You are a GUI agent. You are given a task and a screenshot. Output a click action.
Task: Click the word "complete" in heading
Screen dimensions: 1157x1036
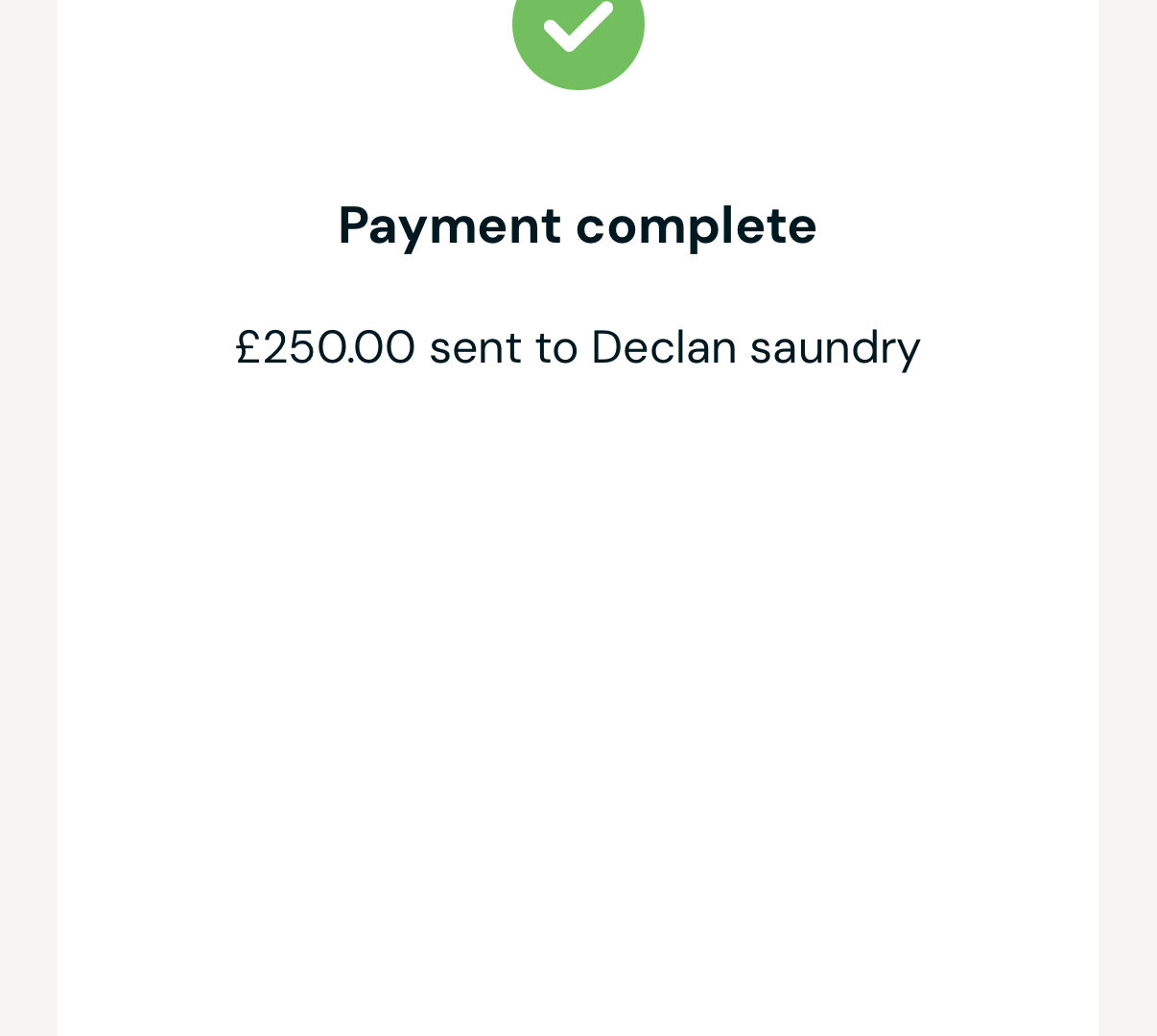(x=697, y=226)
